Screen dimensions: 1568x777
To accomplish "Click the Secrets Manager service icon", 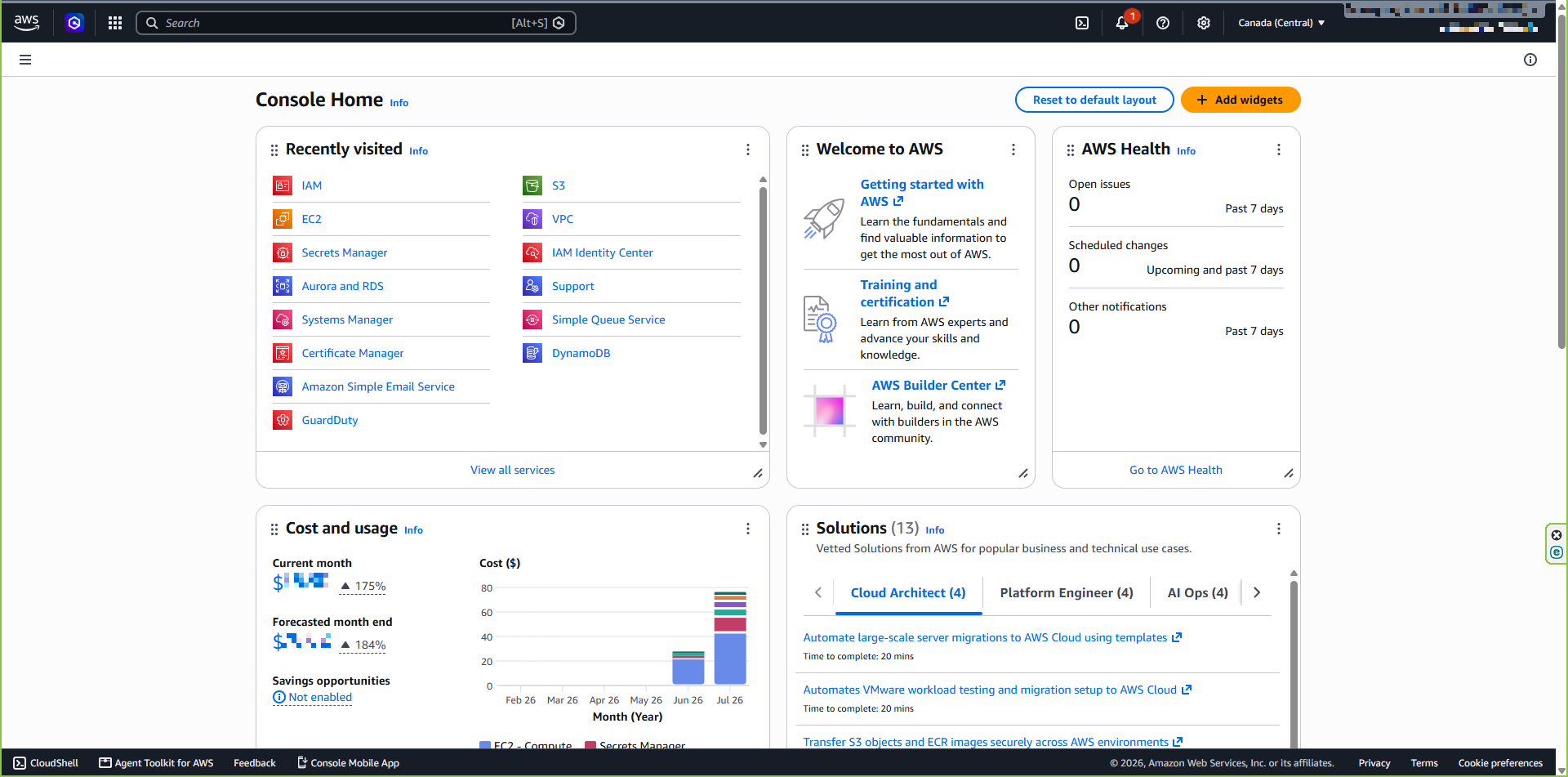I will (283, 252).
